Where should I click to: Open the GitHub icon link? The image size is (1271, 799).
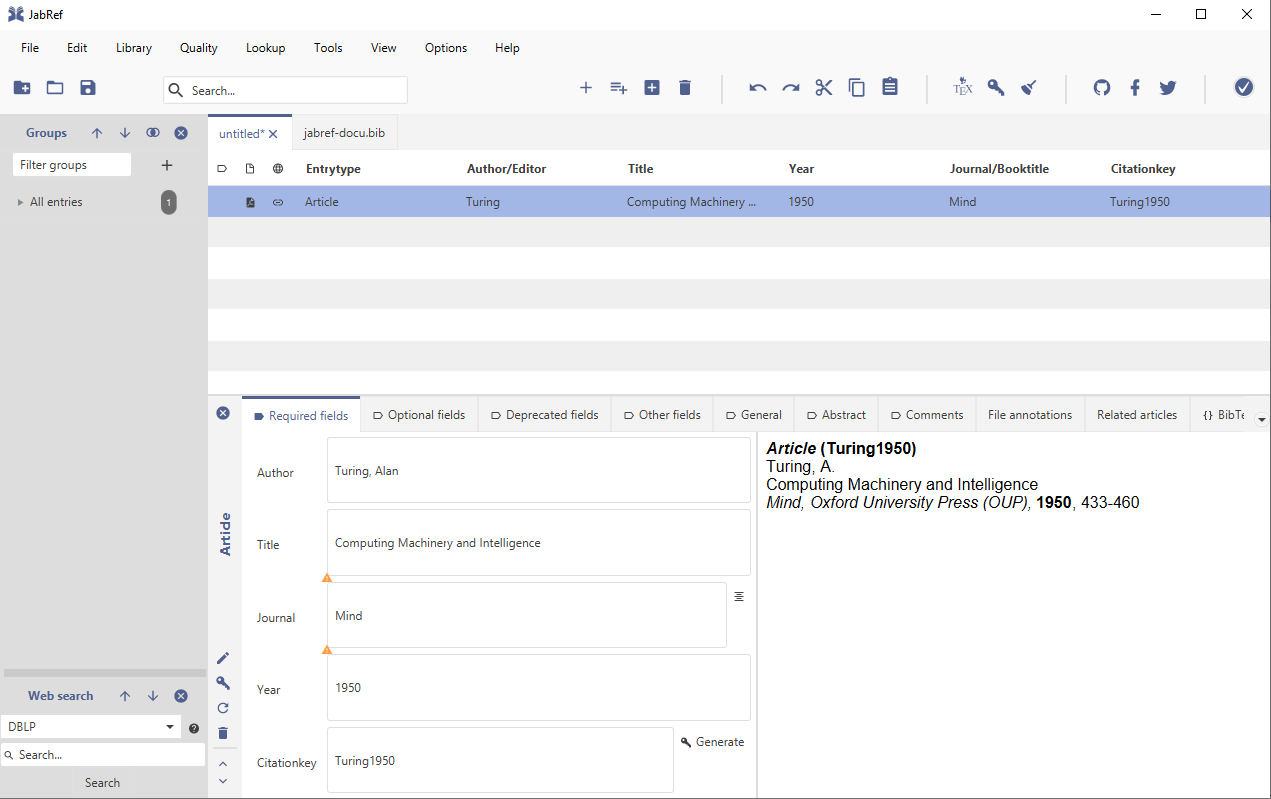click(x=1102, y=88)
